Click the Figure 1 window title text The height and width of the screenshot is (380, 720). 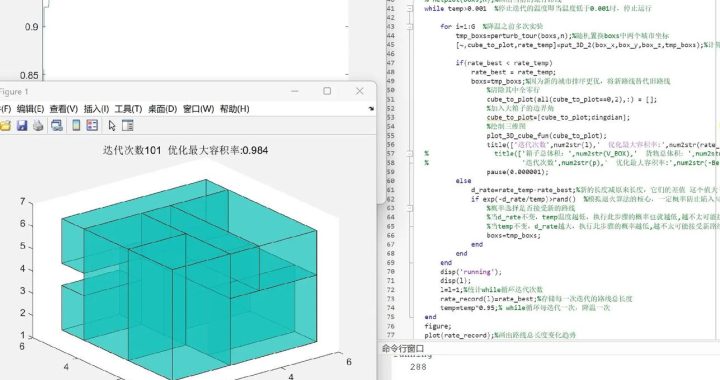click(x=14, y=91)
